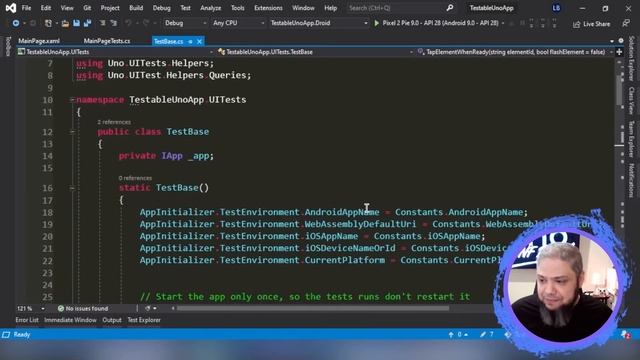This screenshot has width=640, height=360.
Task: Open the Output panel tab
Action: click(x=112, y=320)
